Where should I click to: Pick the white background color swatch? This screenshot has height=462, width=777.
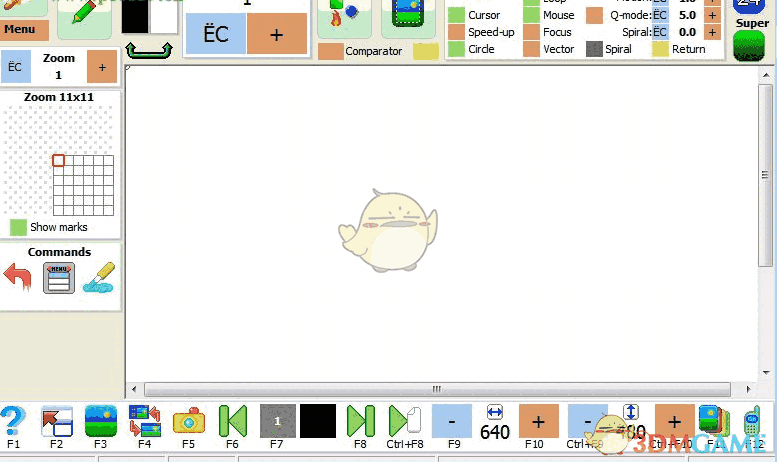163,16
